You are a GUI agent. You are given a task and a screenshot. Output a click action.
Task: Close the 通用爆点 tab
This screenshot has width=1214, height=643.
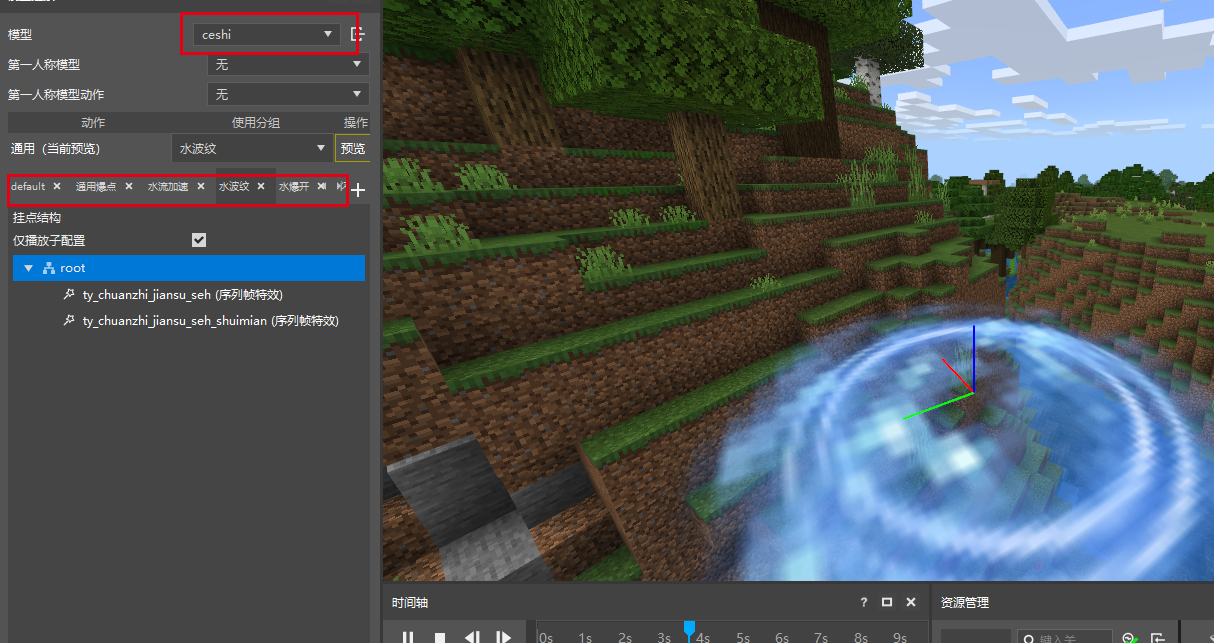click(129, 186)
